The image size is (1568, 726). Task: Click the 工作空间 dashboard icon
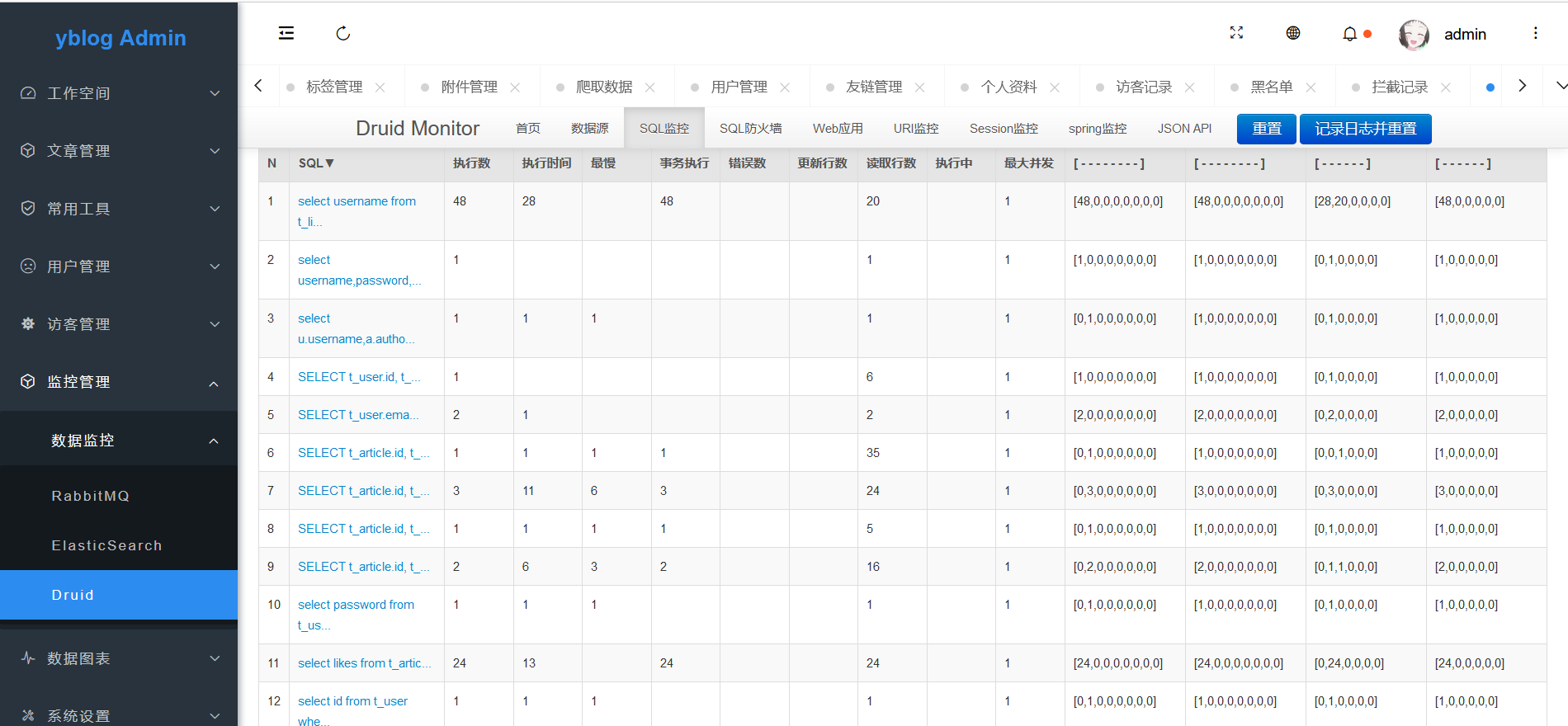[28, 93]
